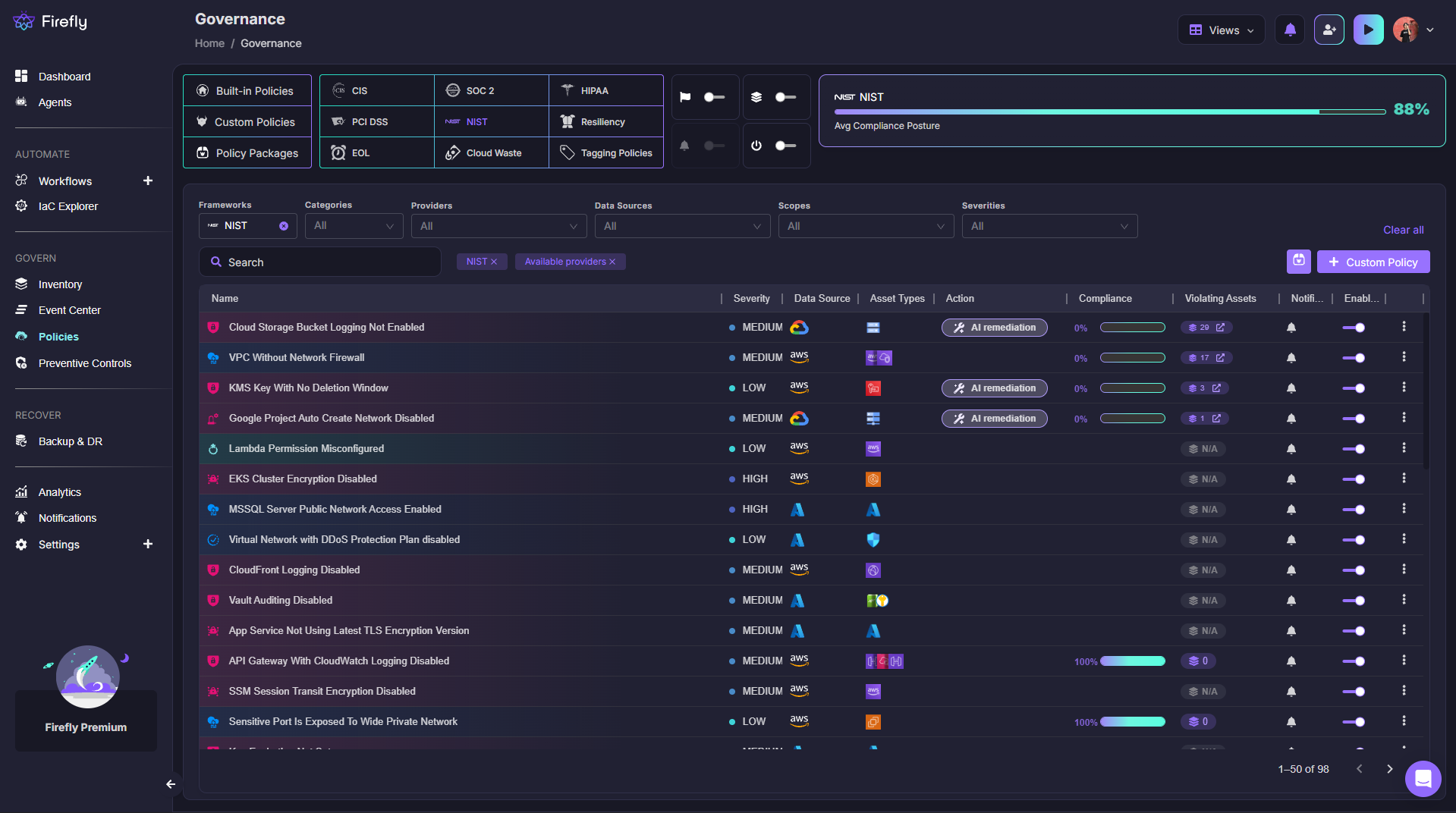Select the Custom Policies tab
This screenshot has width=1456, height=813.
247,122
